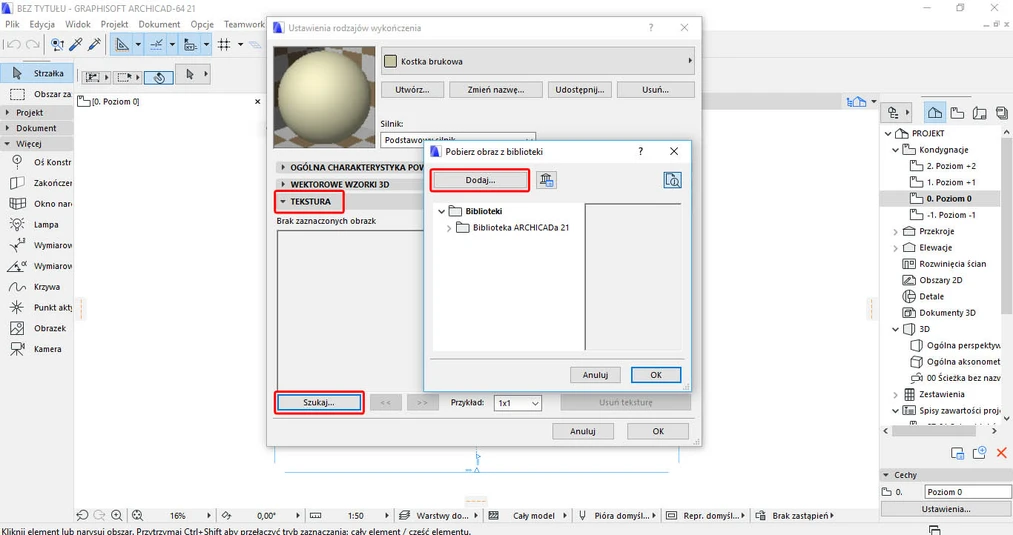Image resolution: width=1013 pixels, height=535 pixels.
Task: Click the find and select icon
Action: click(x=57, y=45)
